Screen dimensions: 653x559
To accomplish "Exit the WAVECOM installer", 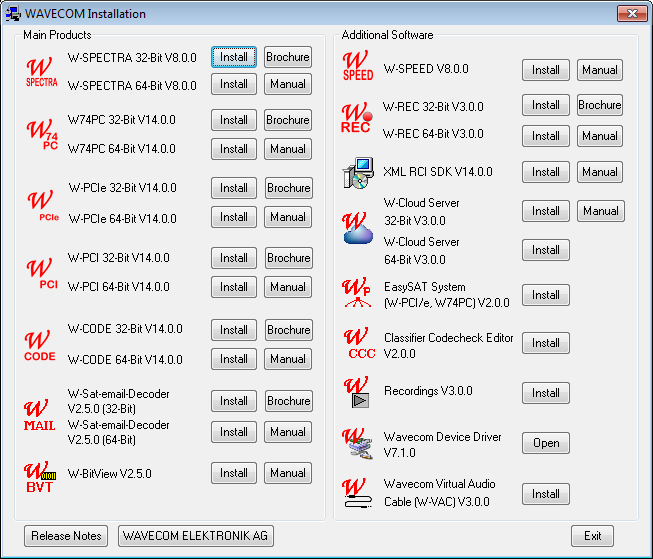I will click(x=592, y=536).
